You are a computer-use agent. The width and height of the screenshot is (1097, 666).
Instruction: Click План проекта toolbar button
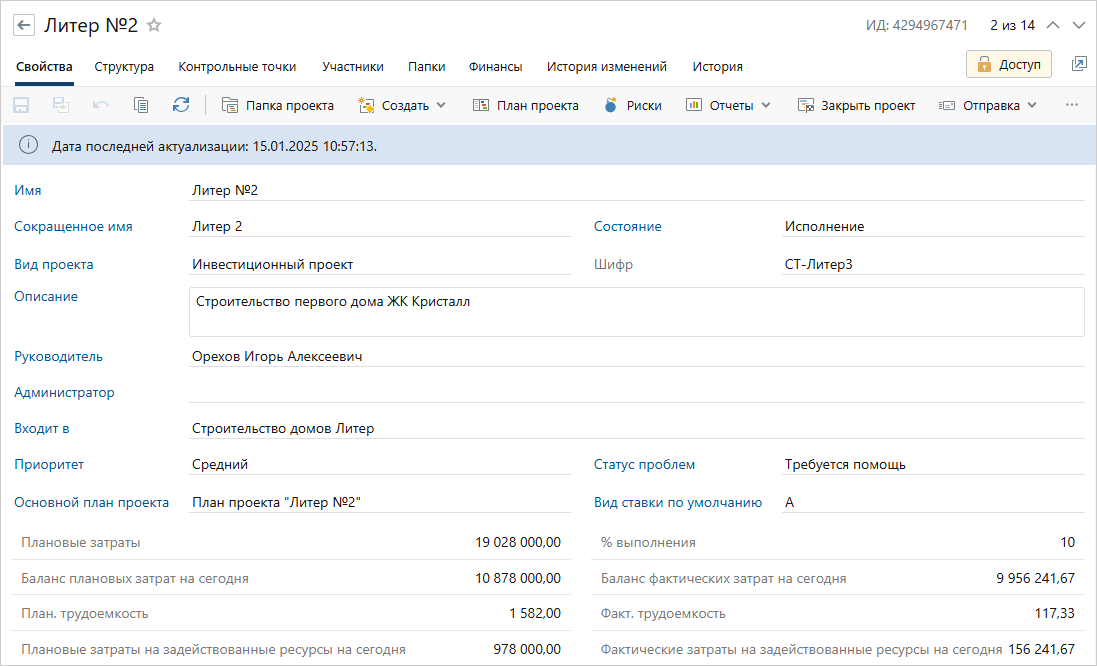point(526,105)
